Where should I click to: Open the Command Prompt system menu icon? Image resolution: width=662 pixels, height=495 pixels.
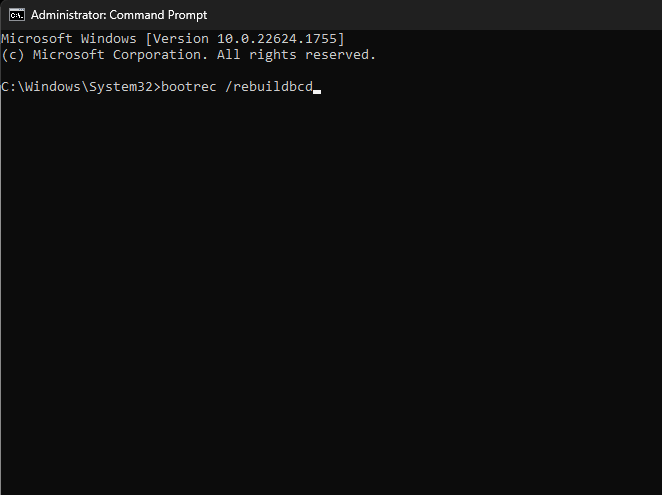pos(17,15)
